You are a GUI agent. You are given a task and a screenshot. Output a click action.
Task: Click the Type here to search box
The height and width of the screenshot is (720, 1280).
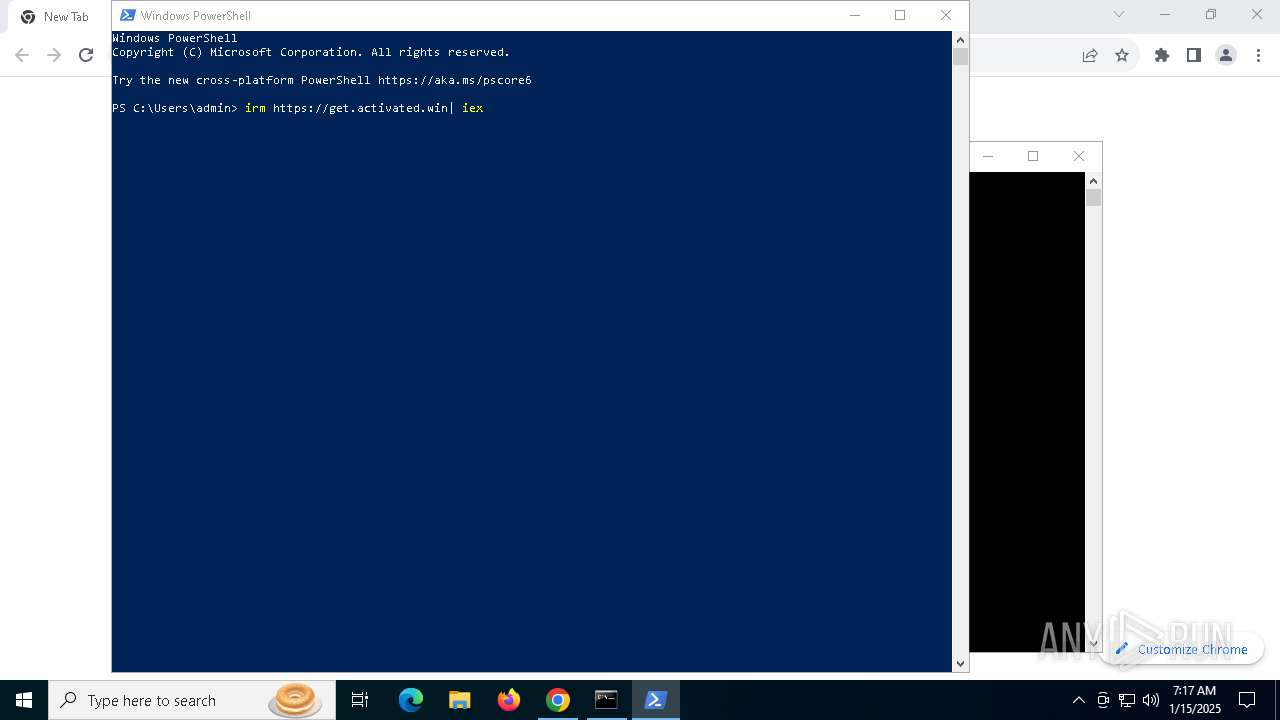pyautogui.click(x=192, y=700)
